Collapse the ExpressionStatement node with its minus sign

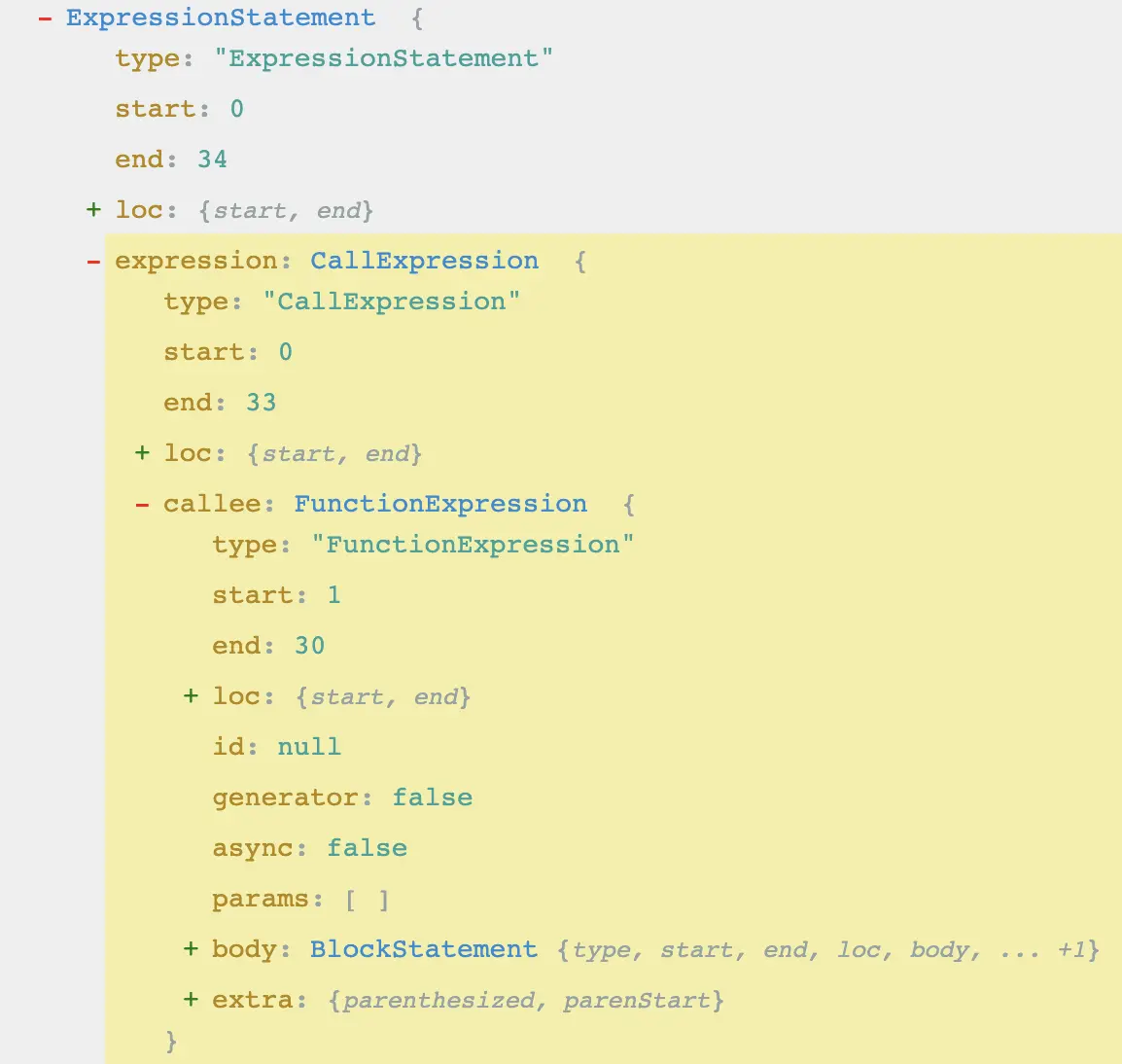(45, 18)
